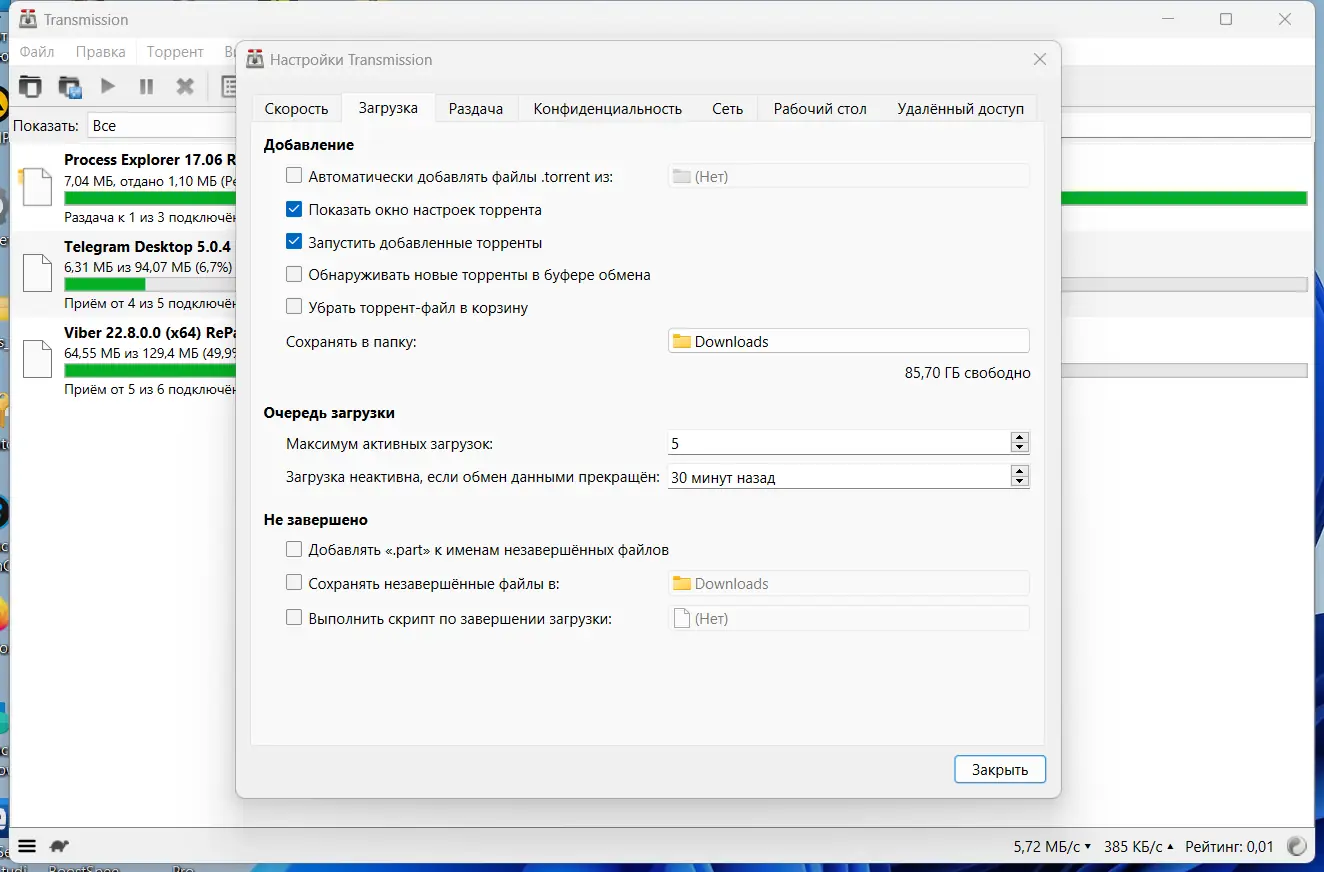The image size is (1324, 872).
Task: Select the Viber 22.8.0.0 torrent row
Action: pyautogui.click(x=123, y=361)
